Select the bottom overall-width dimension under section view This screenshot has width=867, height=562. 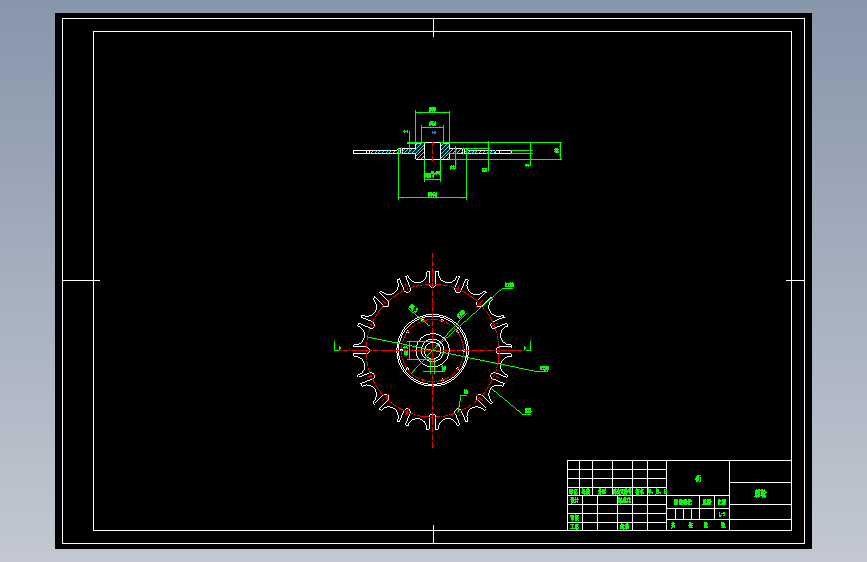(432, 195)
